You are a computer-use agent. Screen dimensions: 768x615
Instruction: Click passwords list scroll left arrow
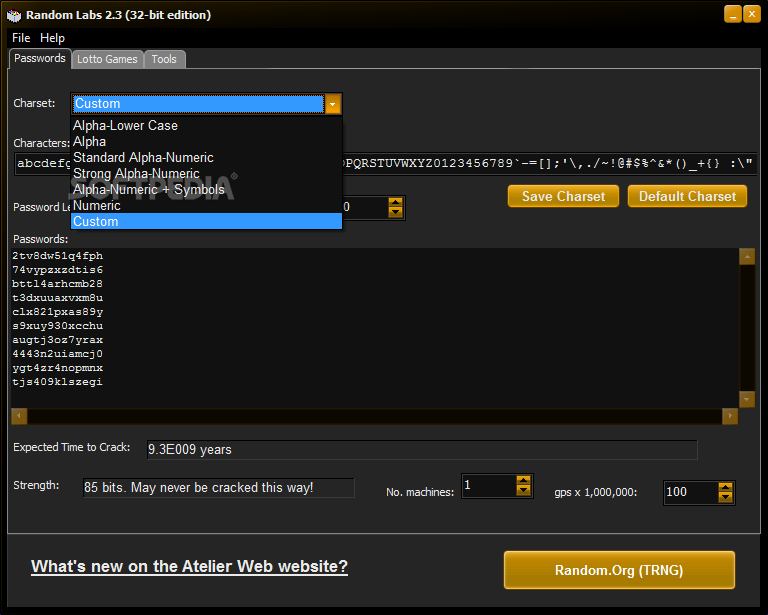point(19,416)
